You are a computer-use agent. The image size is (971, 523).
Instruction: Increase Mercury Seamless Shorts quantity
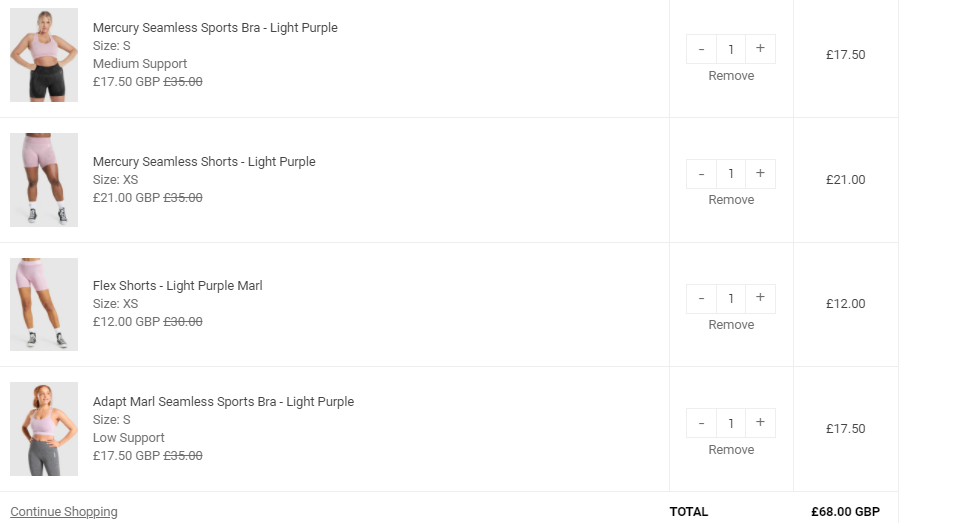[760, 174]
